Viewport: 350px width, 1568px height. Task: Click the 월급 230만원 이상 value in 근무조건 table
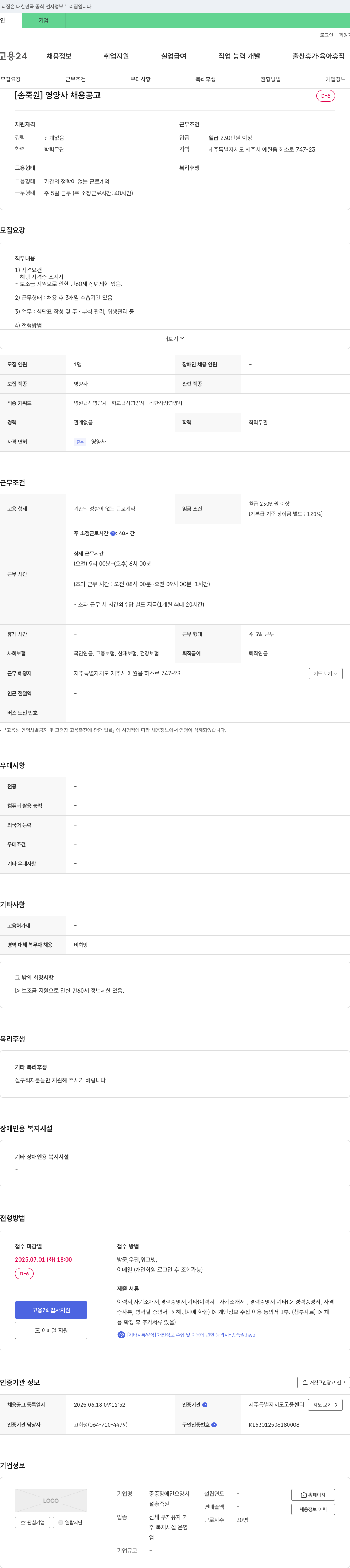pos(269,504)
